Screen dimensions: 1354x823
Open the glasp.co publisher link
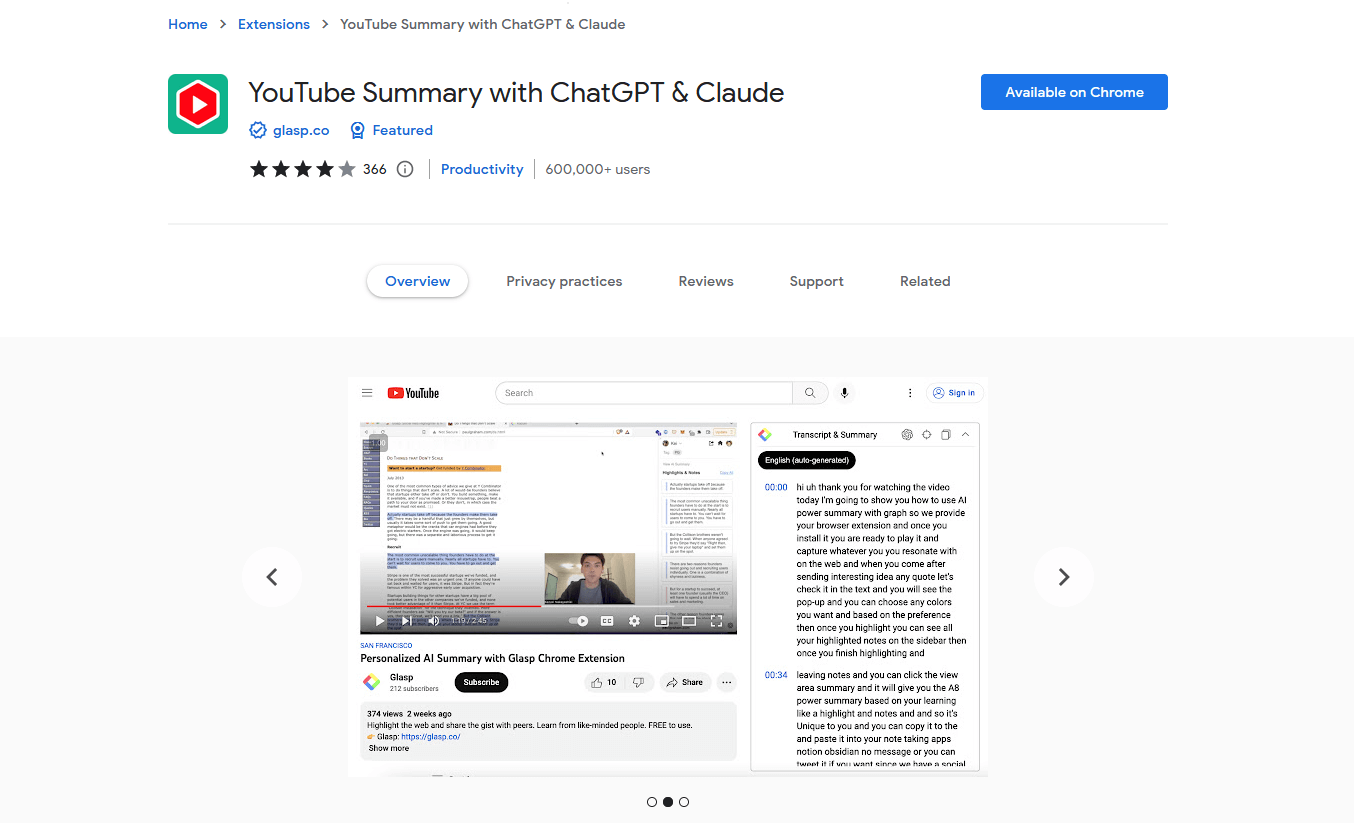pos(301,130)
